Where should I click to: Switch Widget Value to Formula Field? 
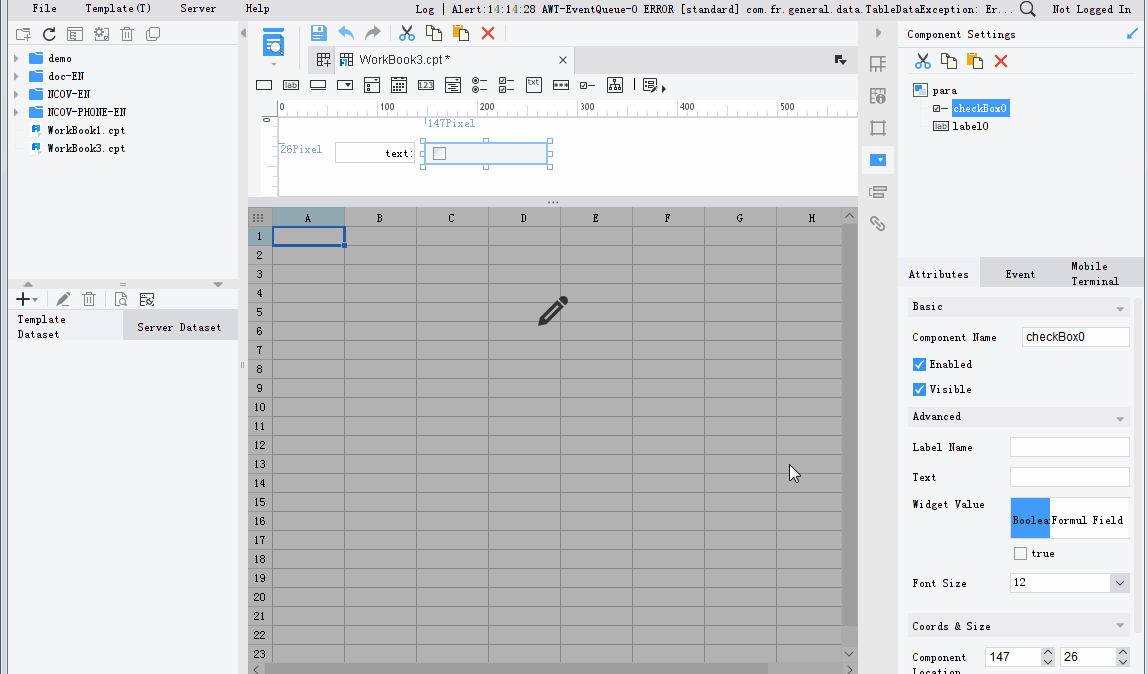coord(1089,519)
